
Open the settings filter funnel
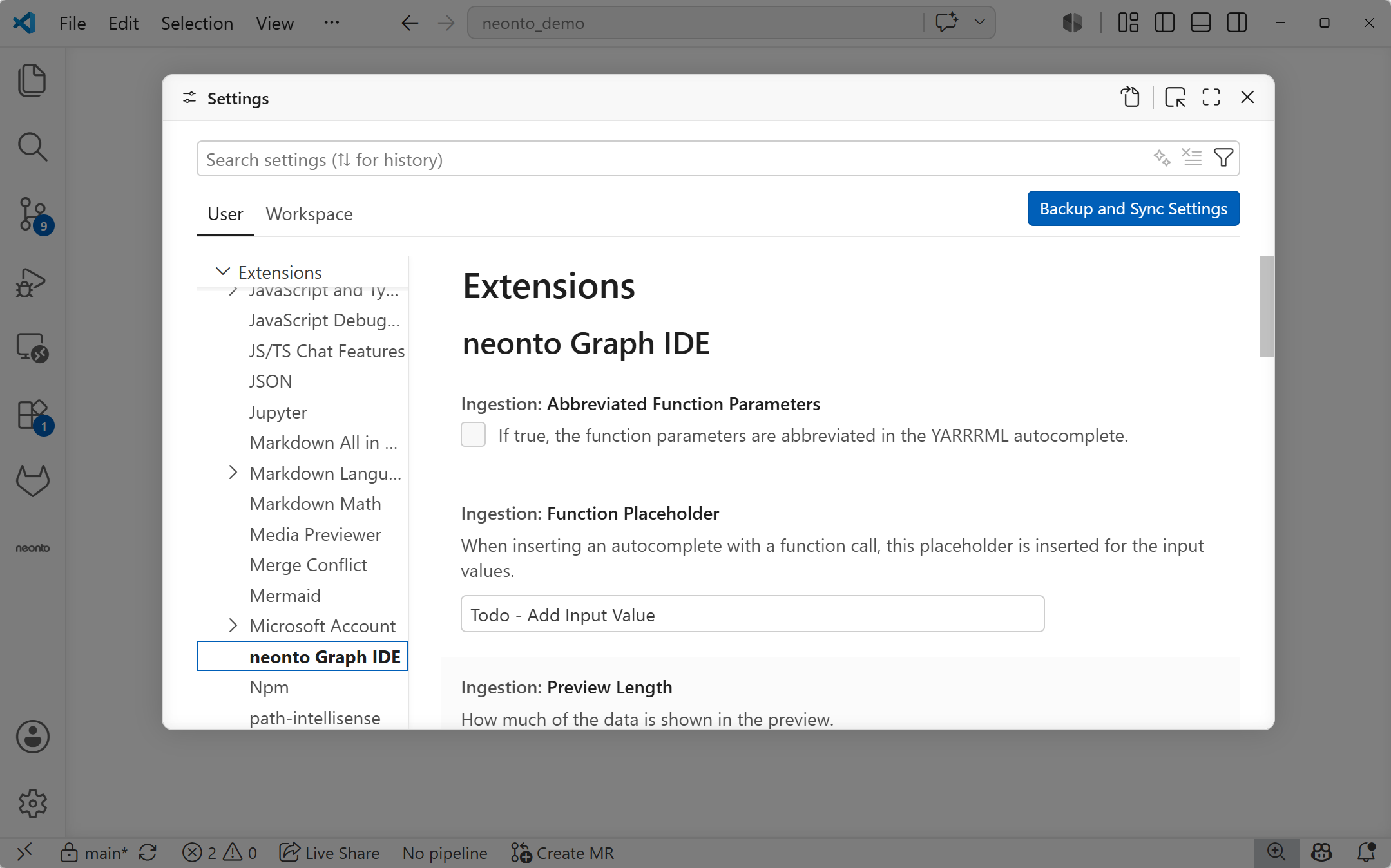(x=1223, y=158)
